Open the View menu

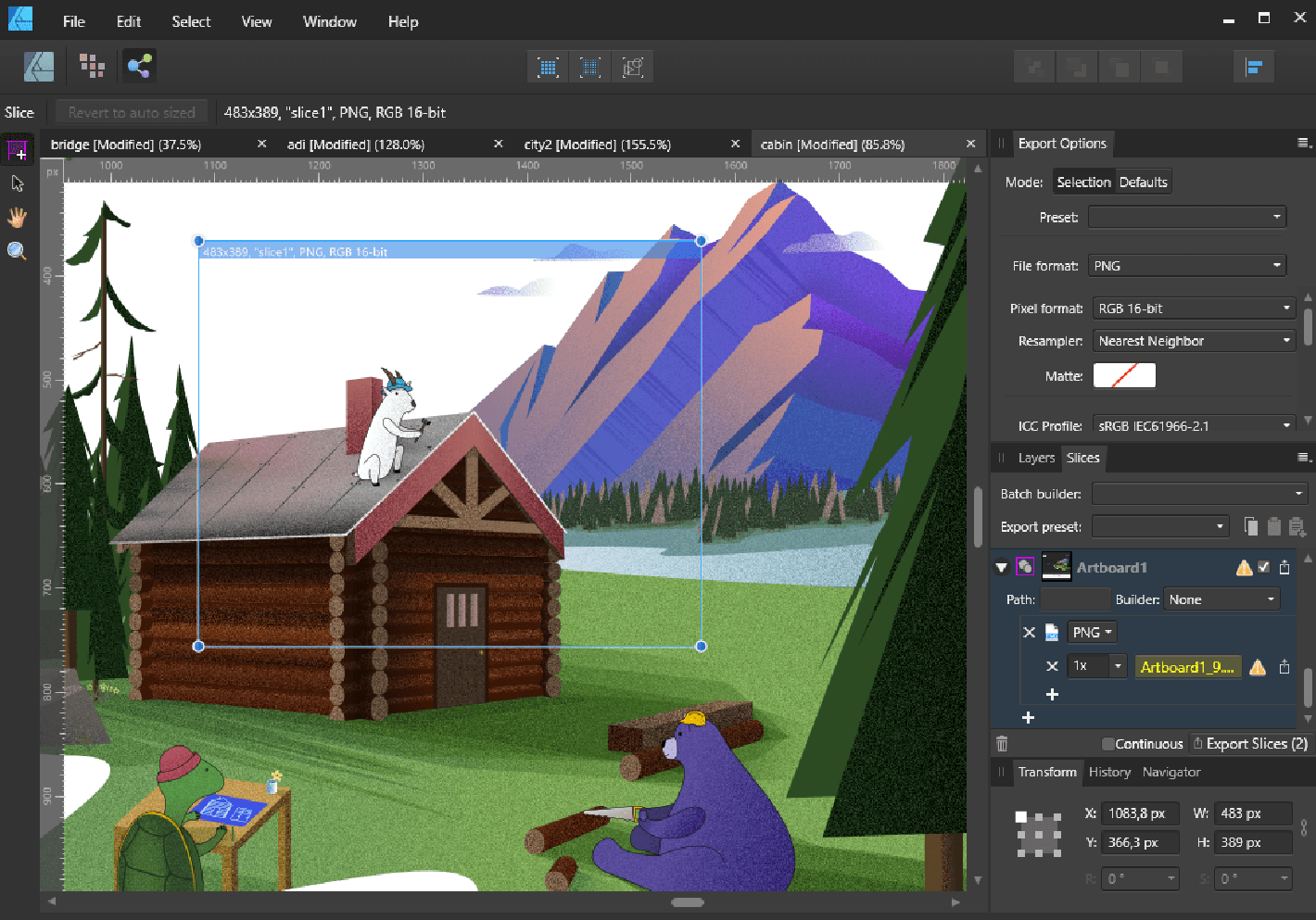point(257,21)
